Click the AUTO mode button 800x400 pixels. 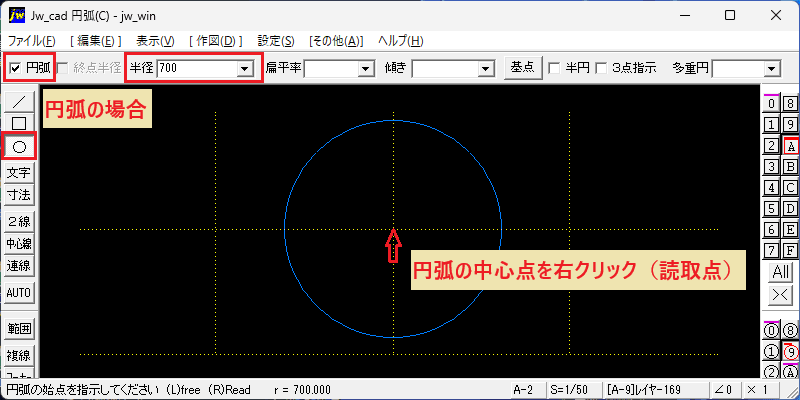(x=19, y=293)
